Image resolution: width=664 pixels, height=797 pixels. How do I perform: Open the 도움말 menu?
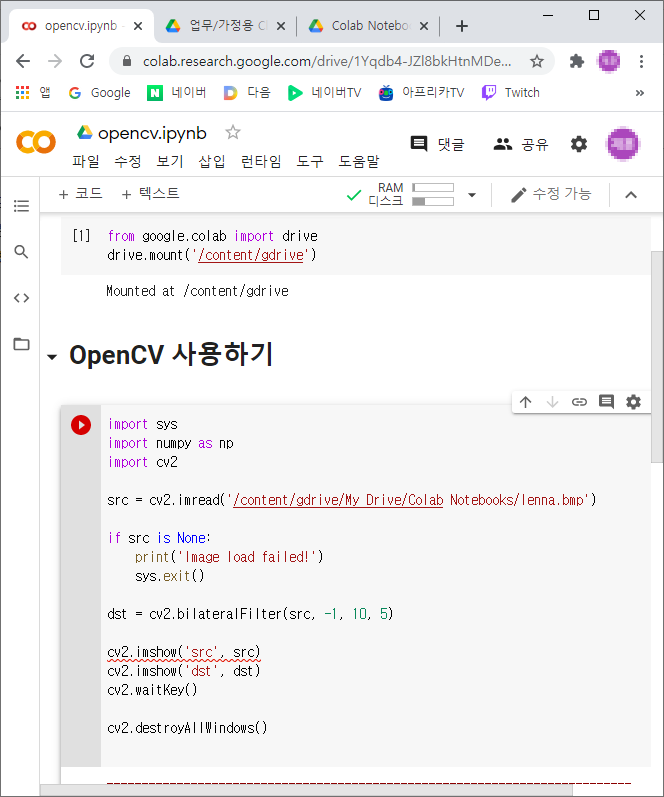(359, 162)
